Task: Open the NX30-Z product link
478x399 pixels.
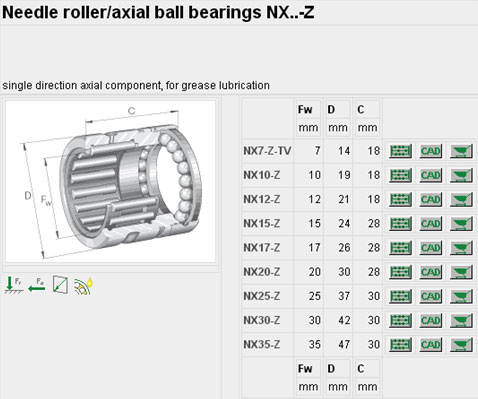Action: [262, 320]
